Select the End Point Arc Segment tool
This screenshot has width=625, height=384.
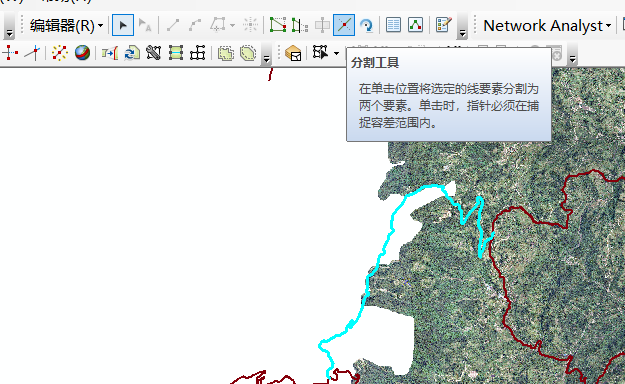coord(195,26)
